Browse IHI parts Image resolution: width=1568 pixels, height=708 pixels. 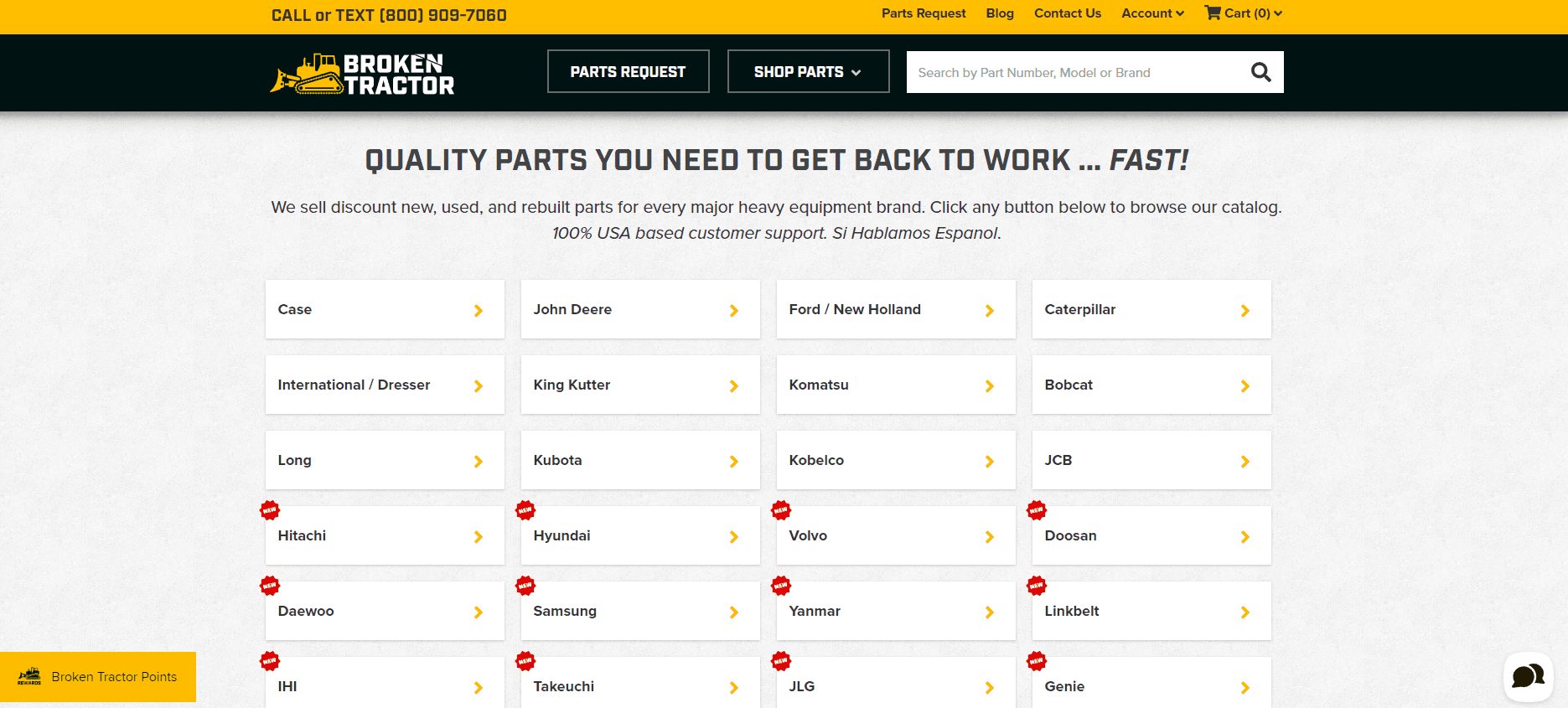coord(385,683)
